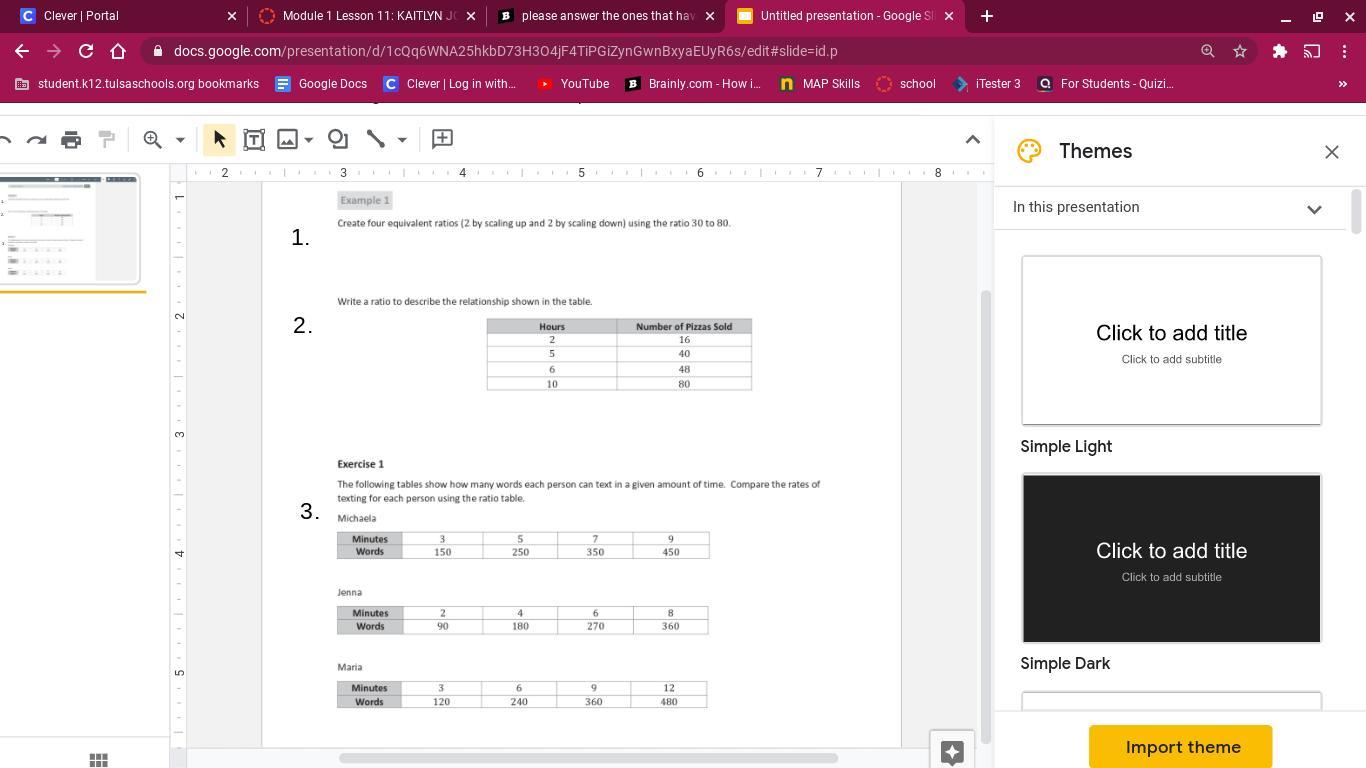
Task: Click the cast media icon
Action: click(x=1312, y=51)
